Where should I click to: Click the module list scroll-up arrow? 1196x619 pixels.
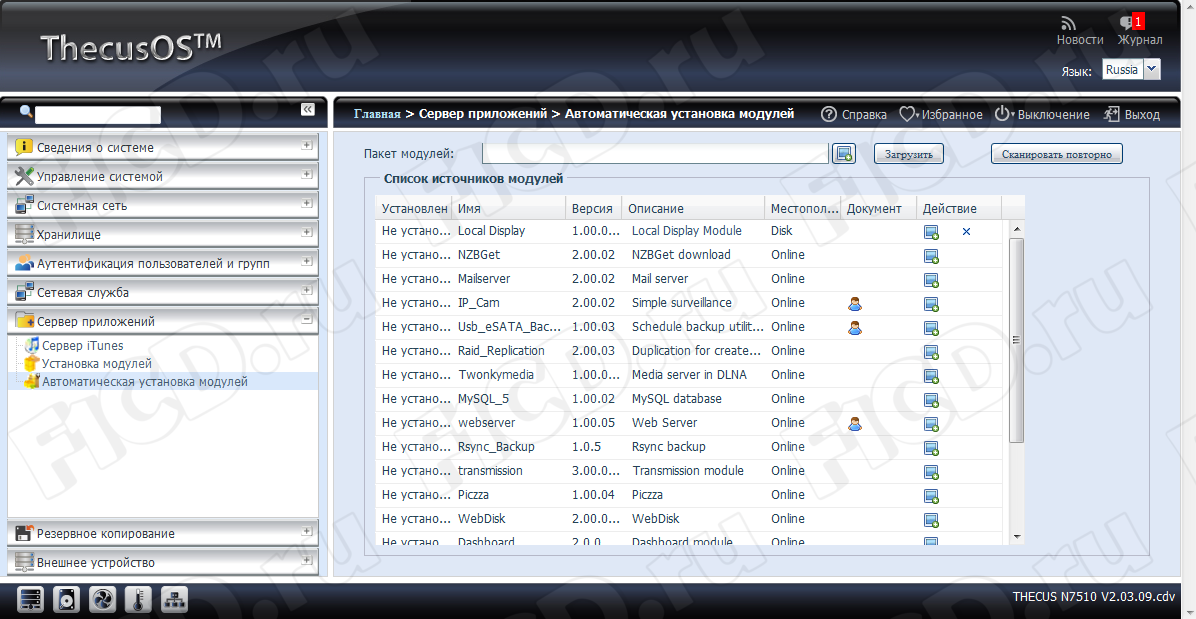point(1016,228)
